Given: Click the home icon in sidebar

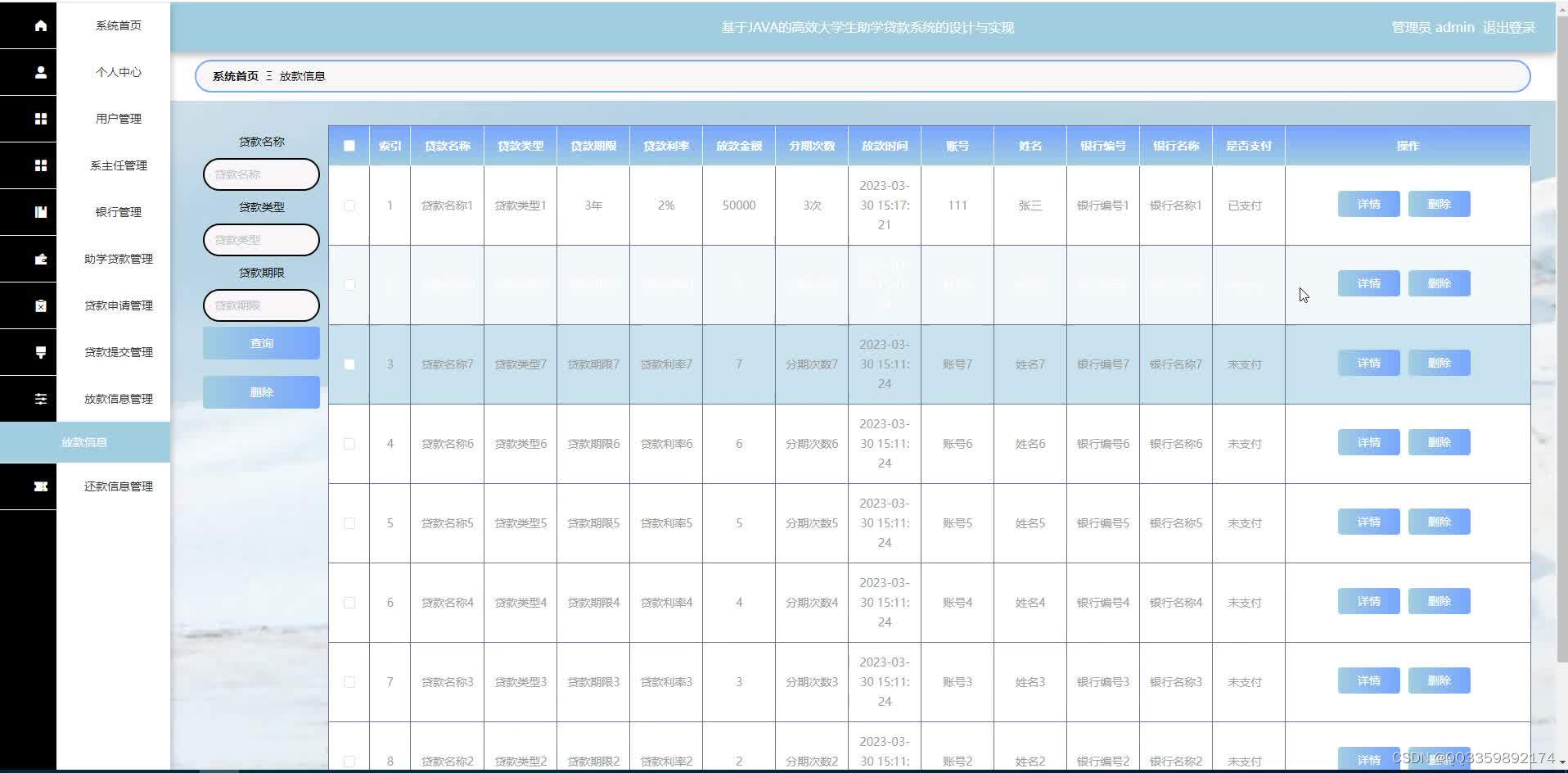Looking at the screenshot, I should pos(40,25).
